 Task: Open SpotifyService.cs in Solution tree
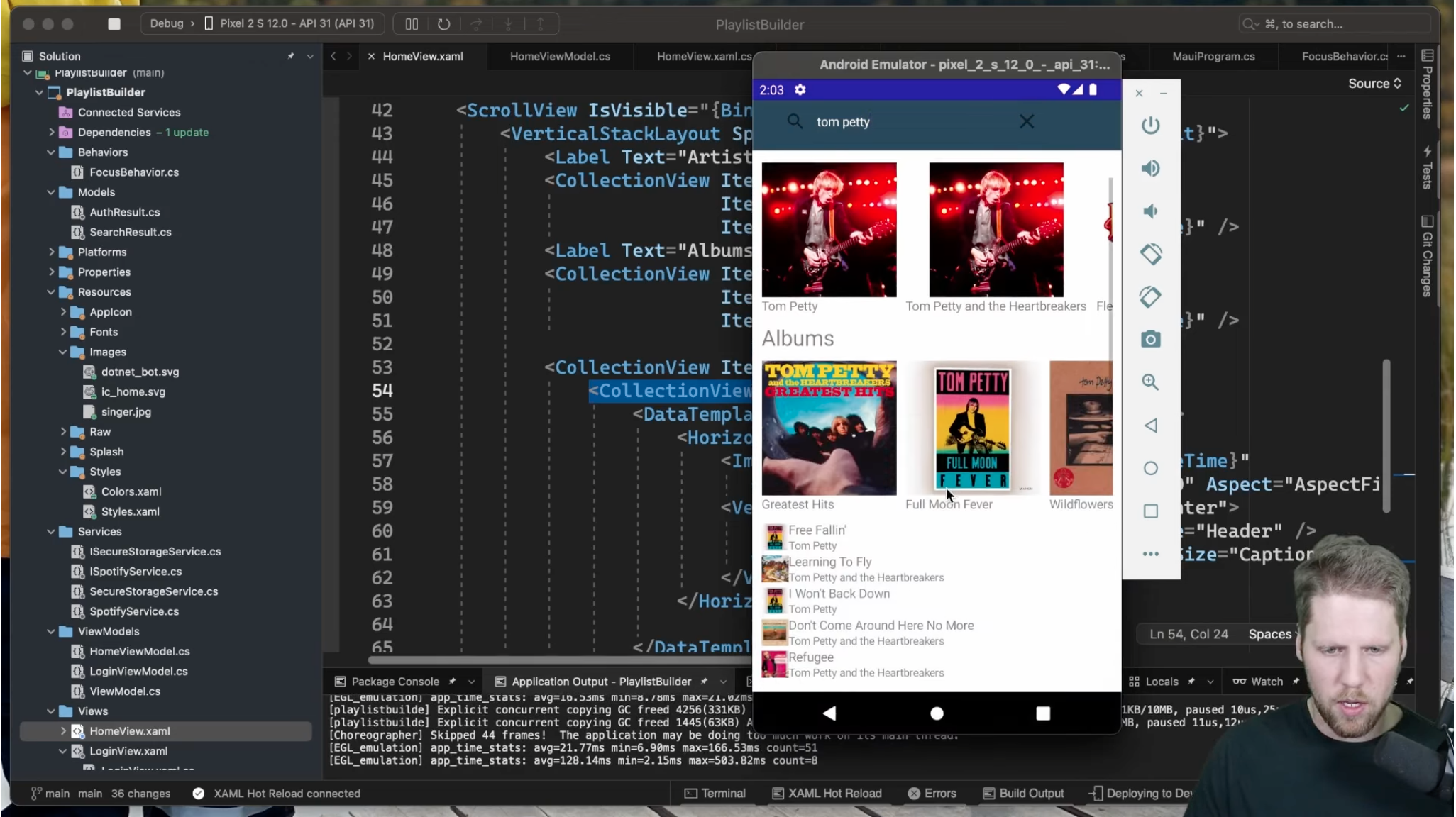(134, 611)
